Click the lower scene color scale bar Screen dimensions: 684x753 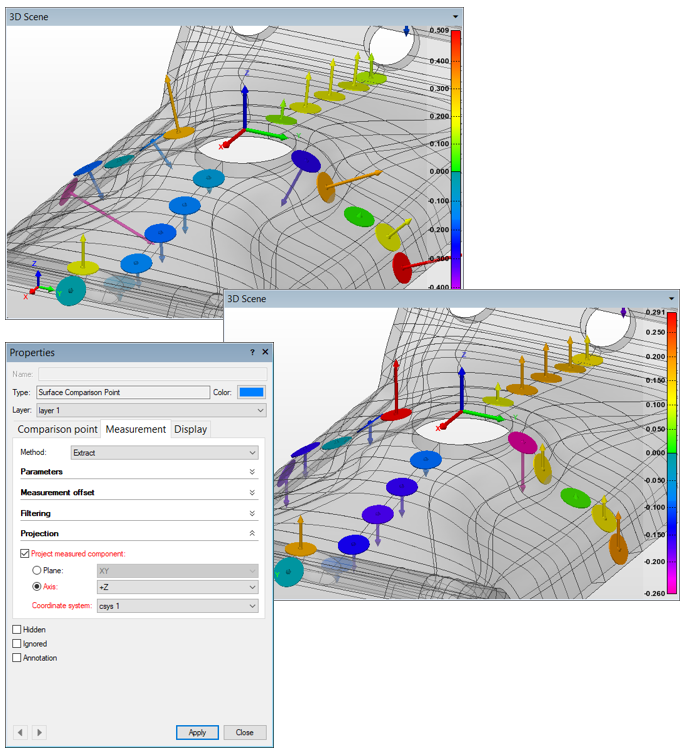tap(672, 453)
